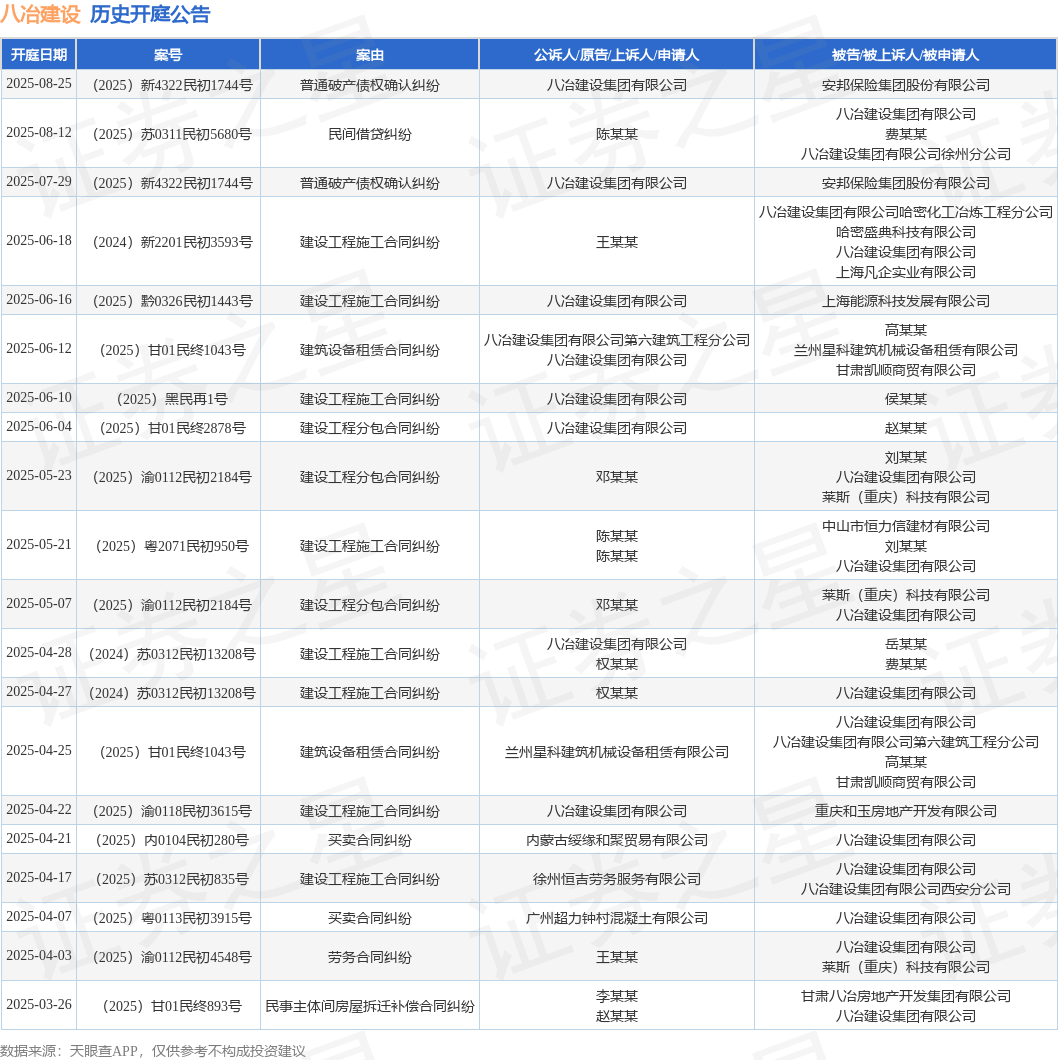Click the 2025-06-04 date cell

coord(39,427)
